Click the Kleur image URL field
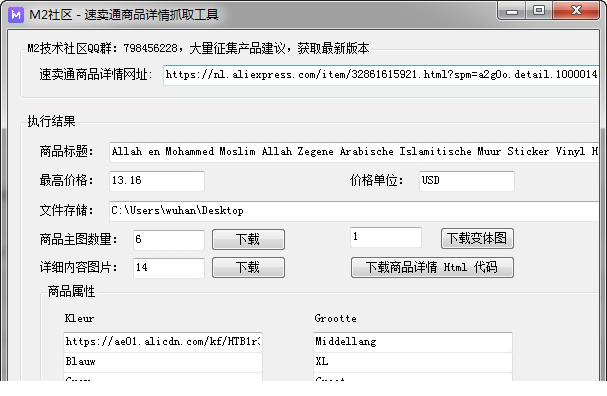 pos(163,342)
